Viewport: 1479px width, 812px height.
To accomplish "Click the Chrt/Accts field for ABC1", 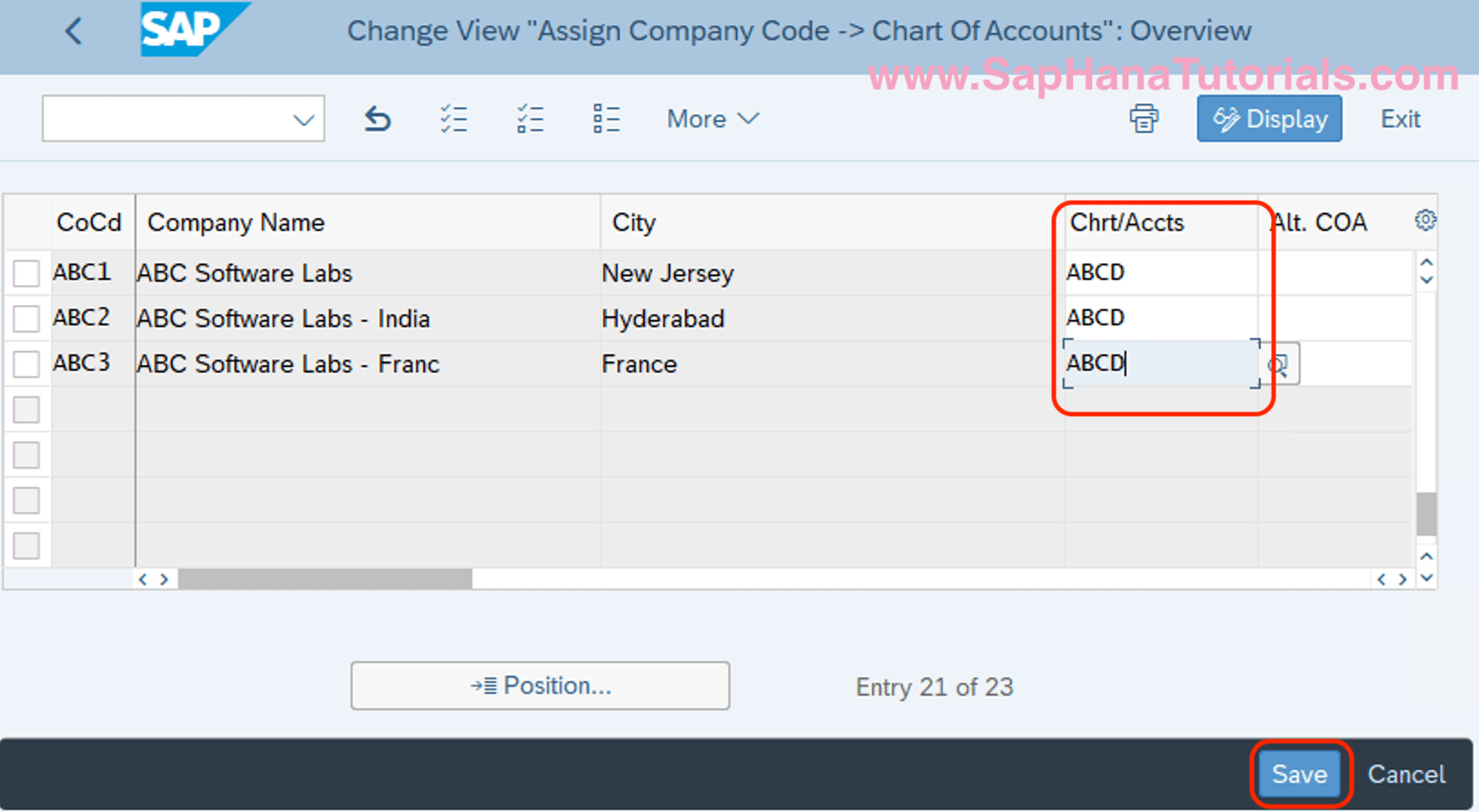I will coord(1161,272).
